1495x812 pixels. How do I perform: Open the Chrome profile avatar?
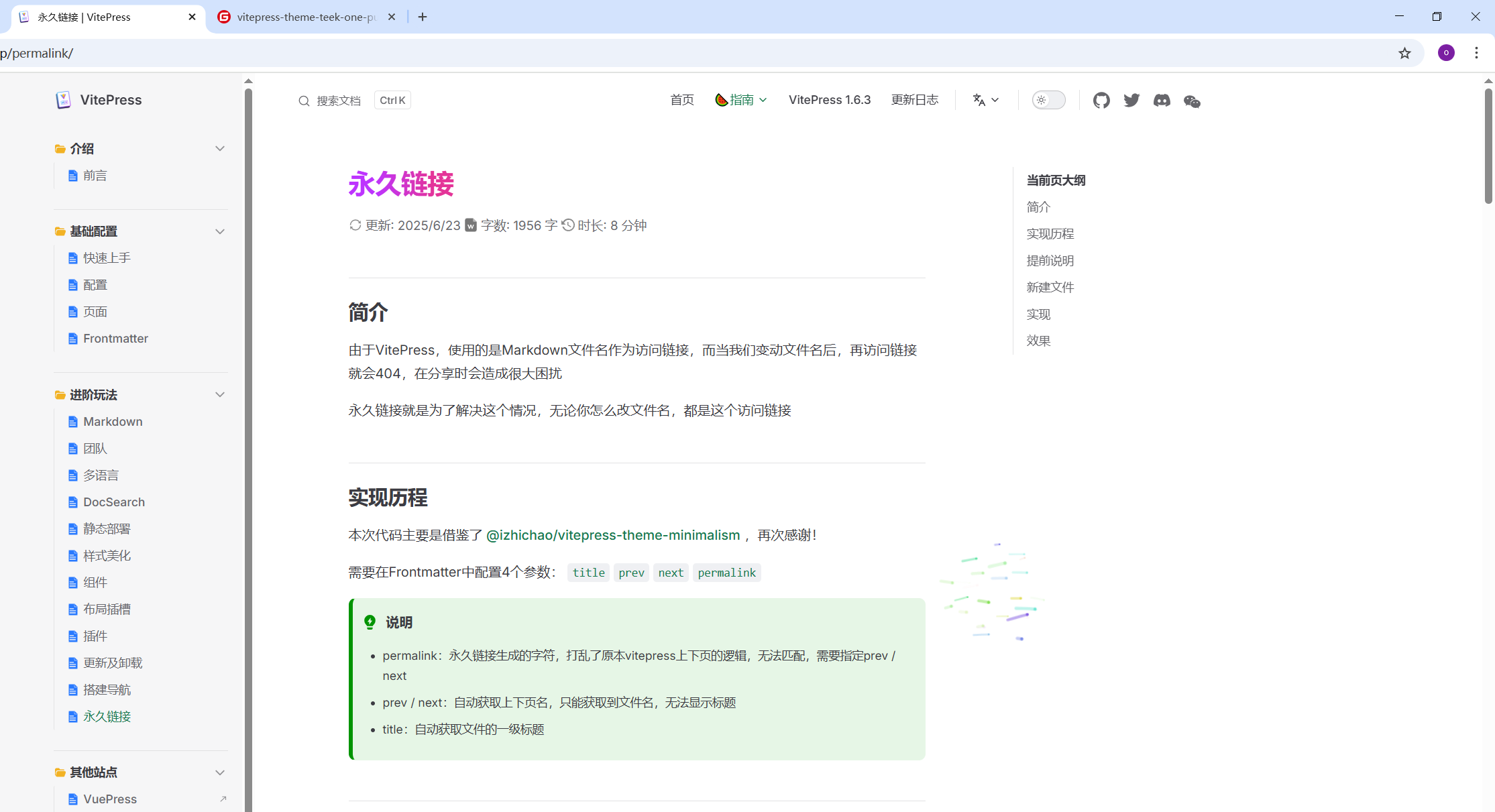coord(1446,53)
